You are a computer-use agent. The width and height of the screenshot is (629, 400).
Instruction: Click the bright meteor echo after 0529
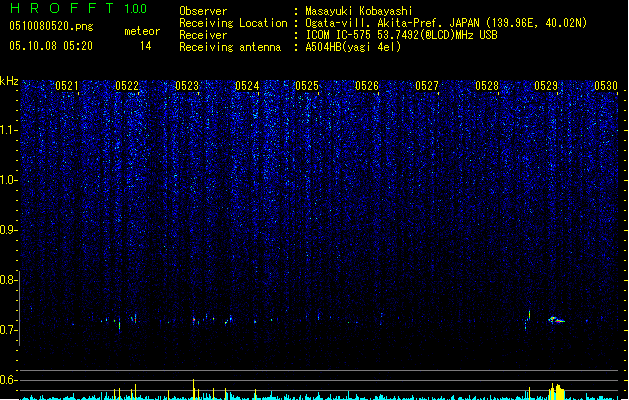tap(556, 320)
